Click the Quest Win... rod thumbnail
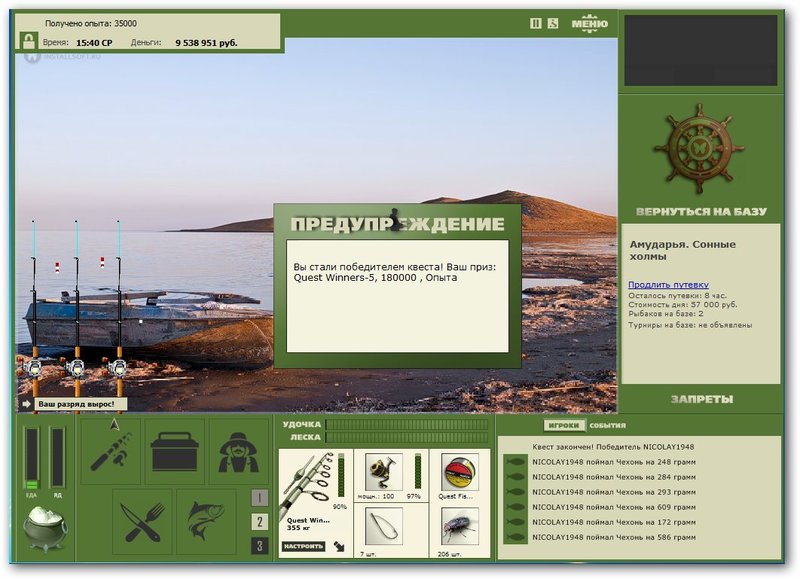The height and width of the screenshot is (579, 800). [x=307, y=485]
